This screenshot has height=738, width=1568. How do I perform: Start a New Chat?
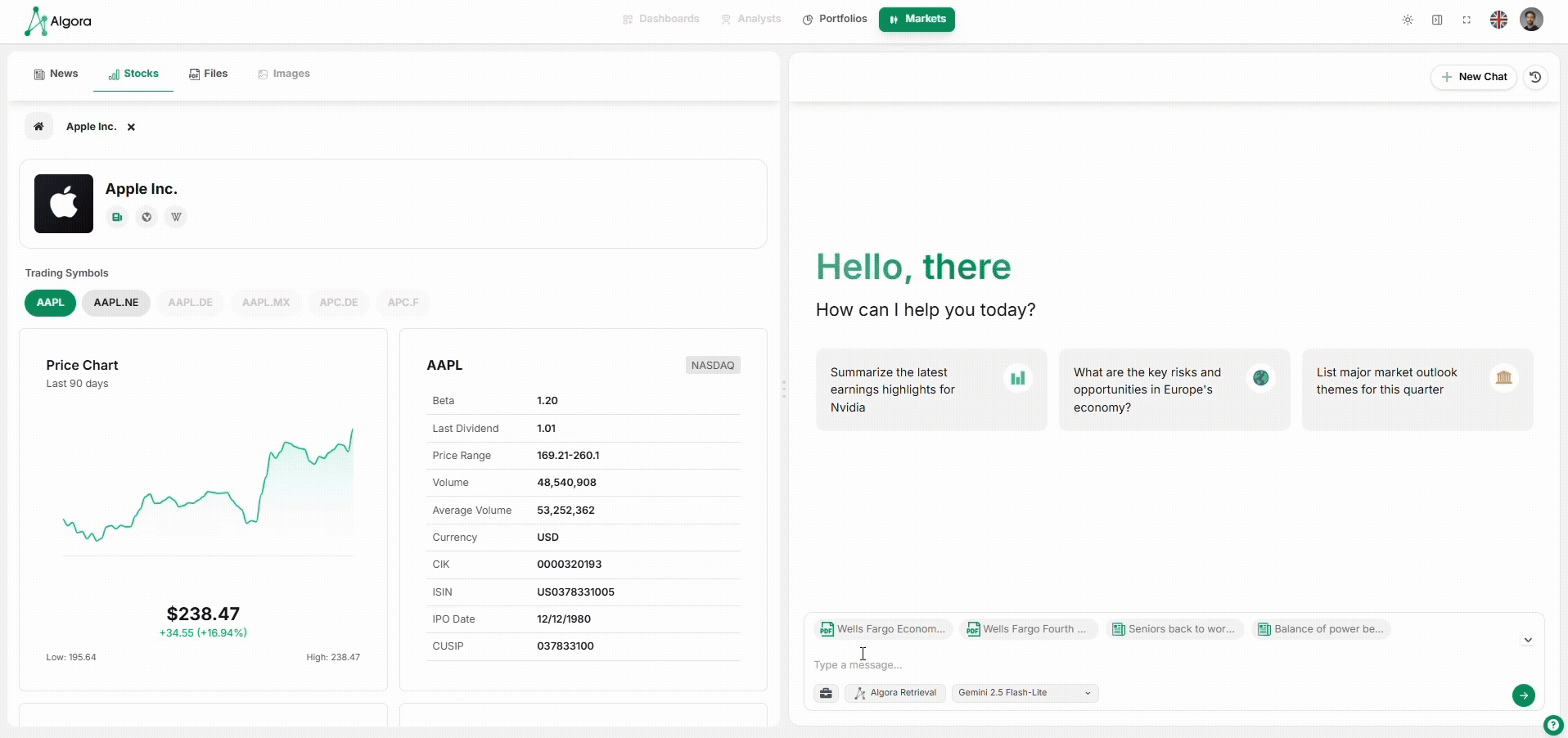click(1473, 77)
